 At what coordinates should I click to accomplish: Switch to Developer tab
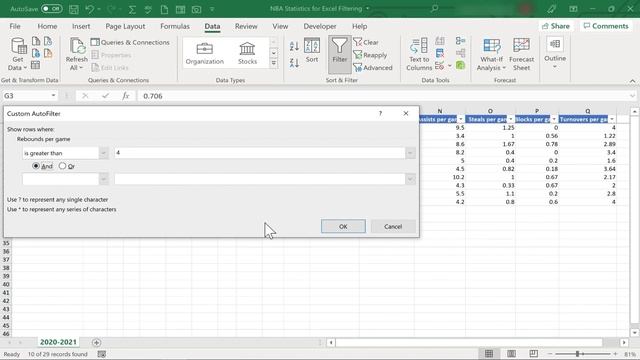point(320,26)
